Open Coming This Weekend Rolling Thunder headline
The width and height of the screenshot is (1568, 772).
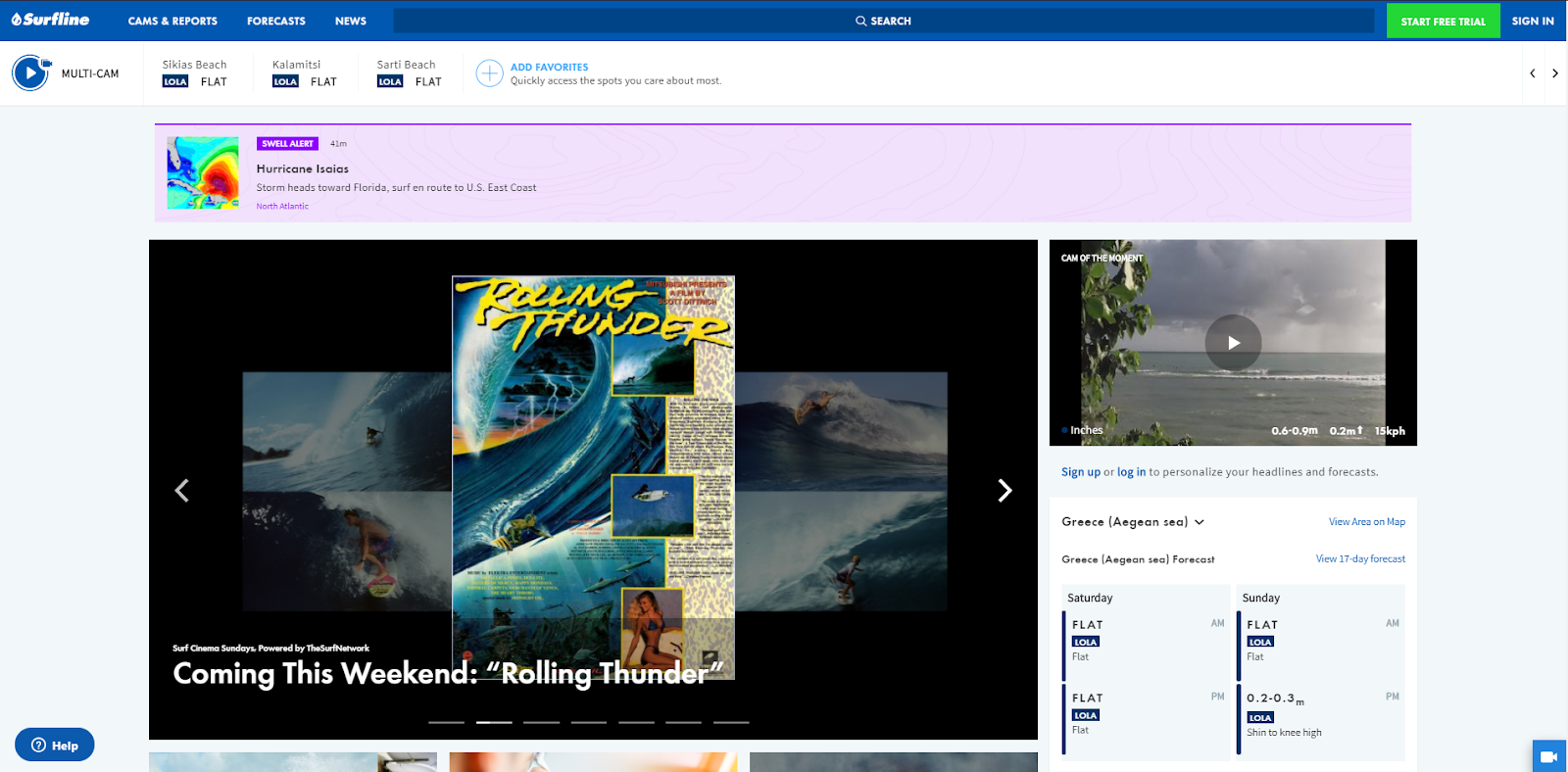448,674
